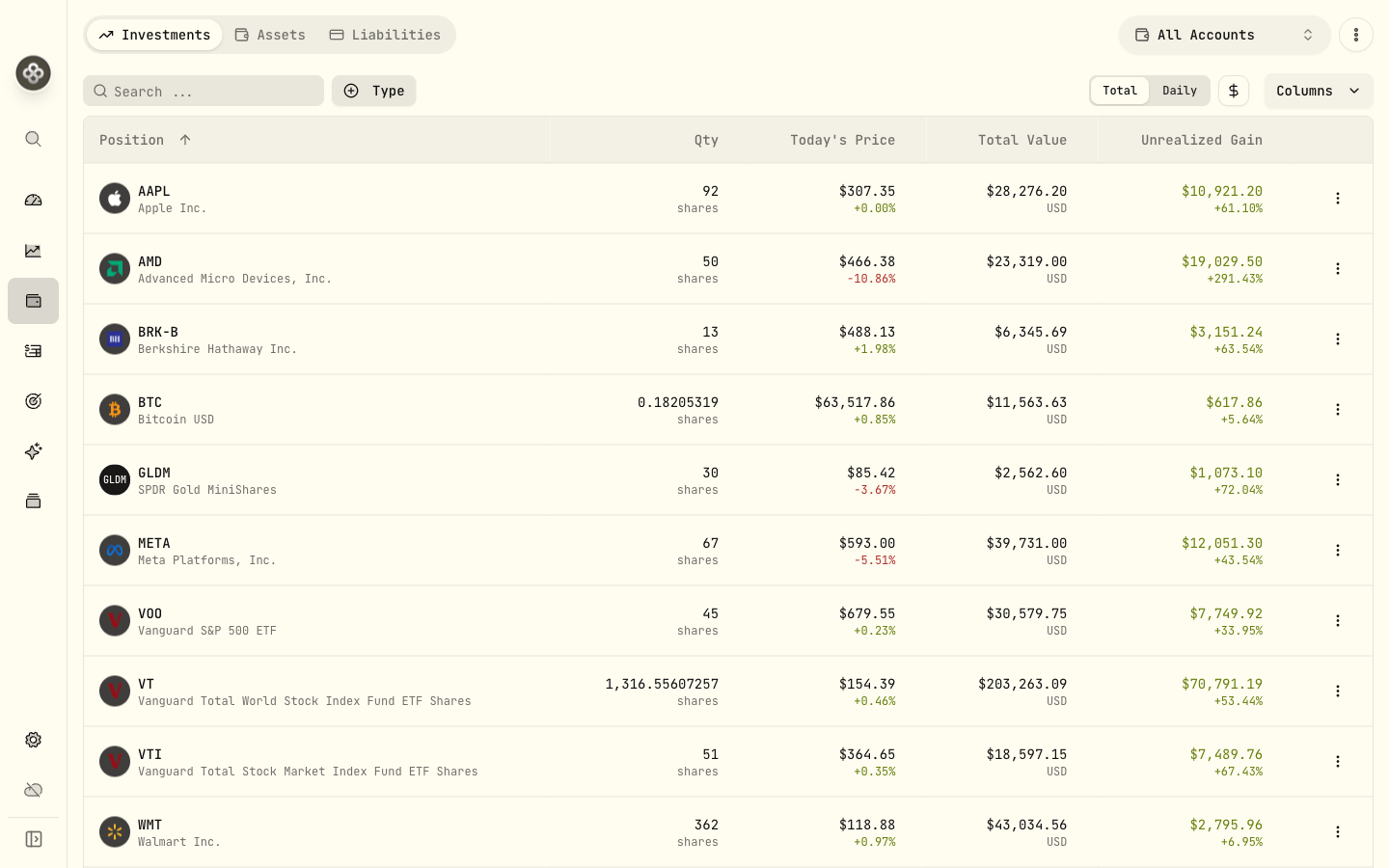Click AMD unrealized gain $19,029.50
1389x868 pixels.
[x=1222, y=261]
